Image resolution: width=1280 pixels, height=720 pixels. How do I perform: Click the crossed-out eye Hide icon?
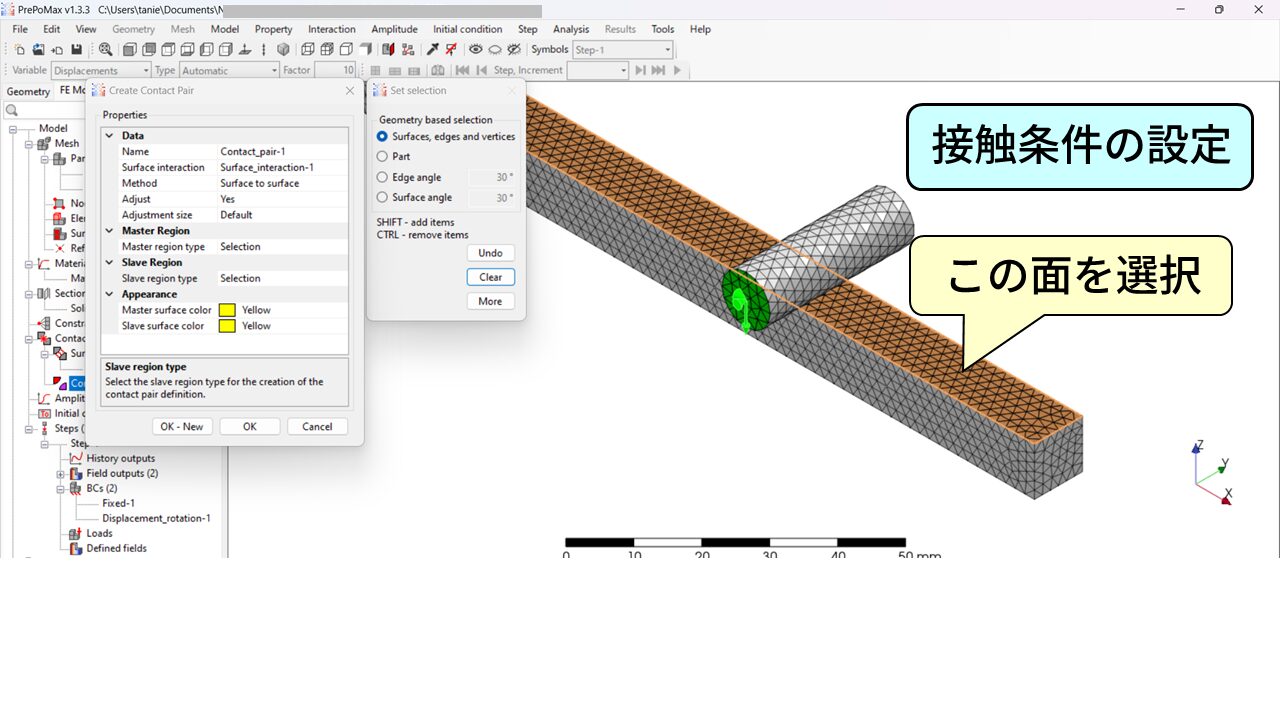[x=514, y=49]
